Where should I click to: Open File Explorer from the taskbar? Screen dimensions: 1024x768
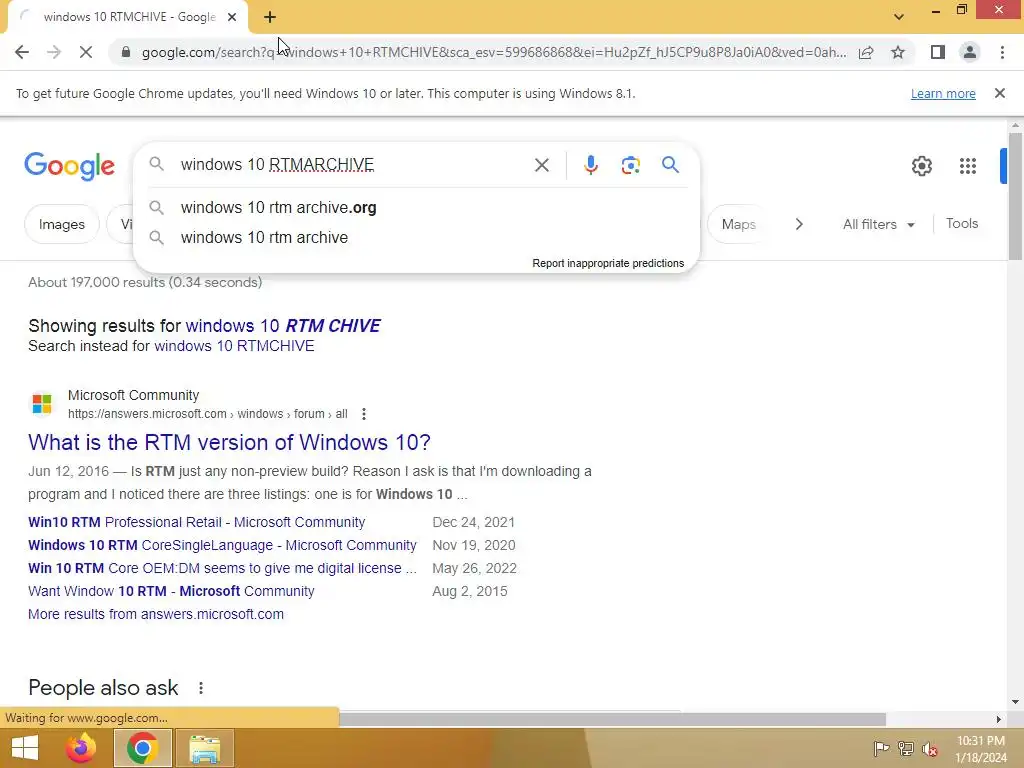[204, 748]
